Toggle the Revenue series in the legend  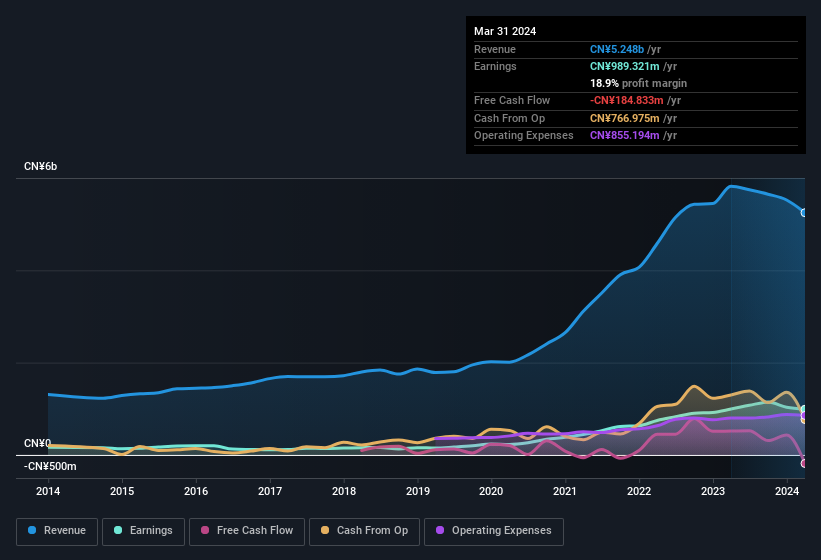tap(57, 531)
